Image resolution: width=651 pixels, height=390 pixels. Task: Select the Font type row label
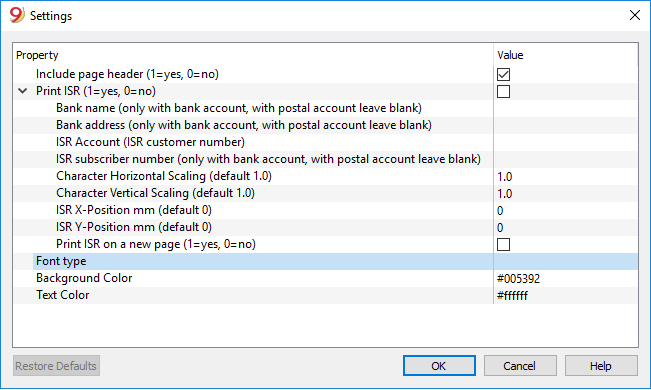click(x=61, y=261)
